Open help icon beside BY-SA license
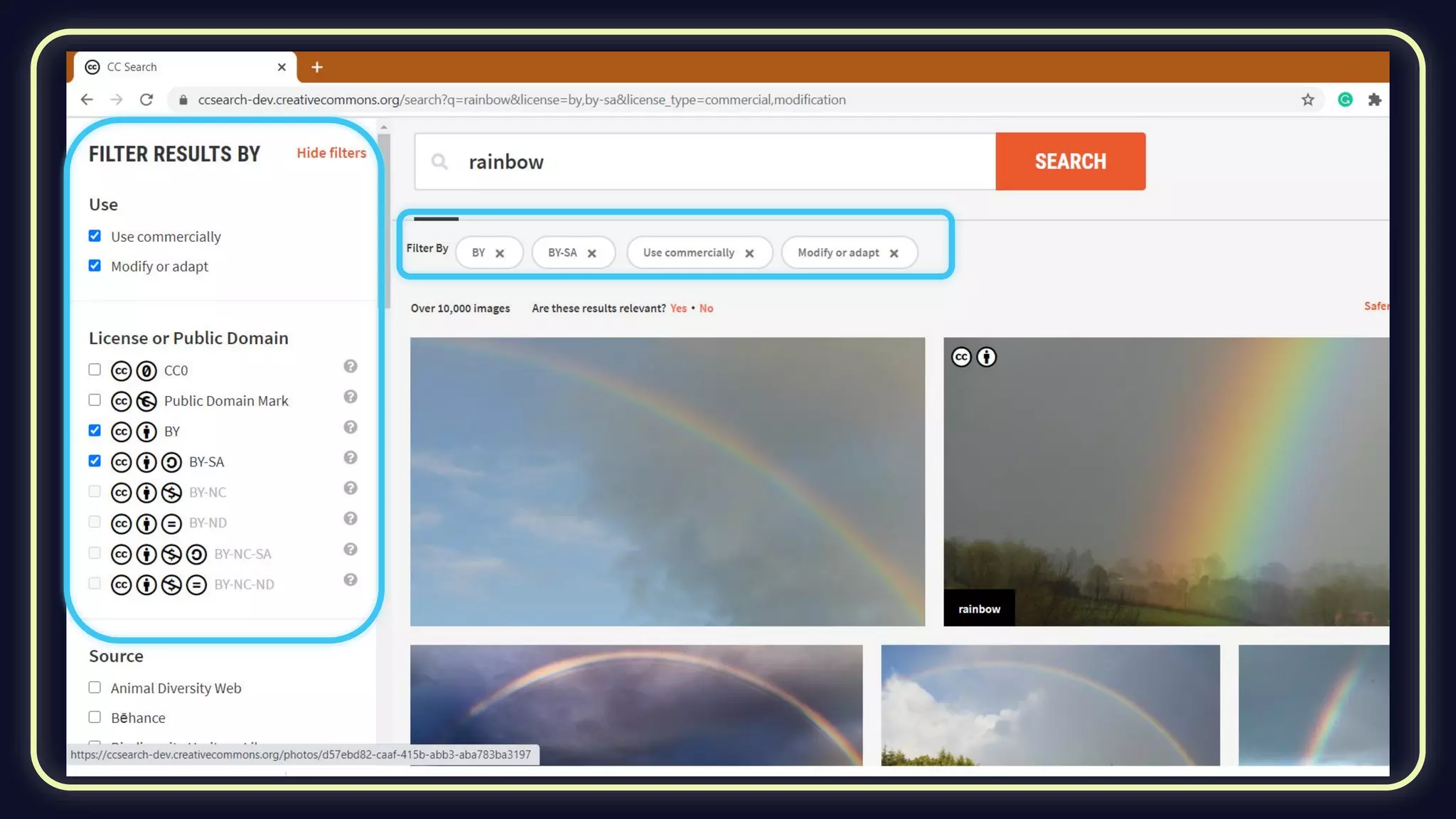This screenshot has height=819, width=1456. click(350, 458)
